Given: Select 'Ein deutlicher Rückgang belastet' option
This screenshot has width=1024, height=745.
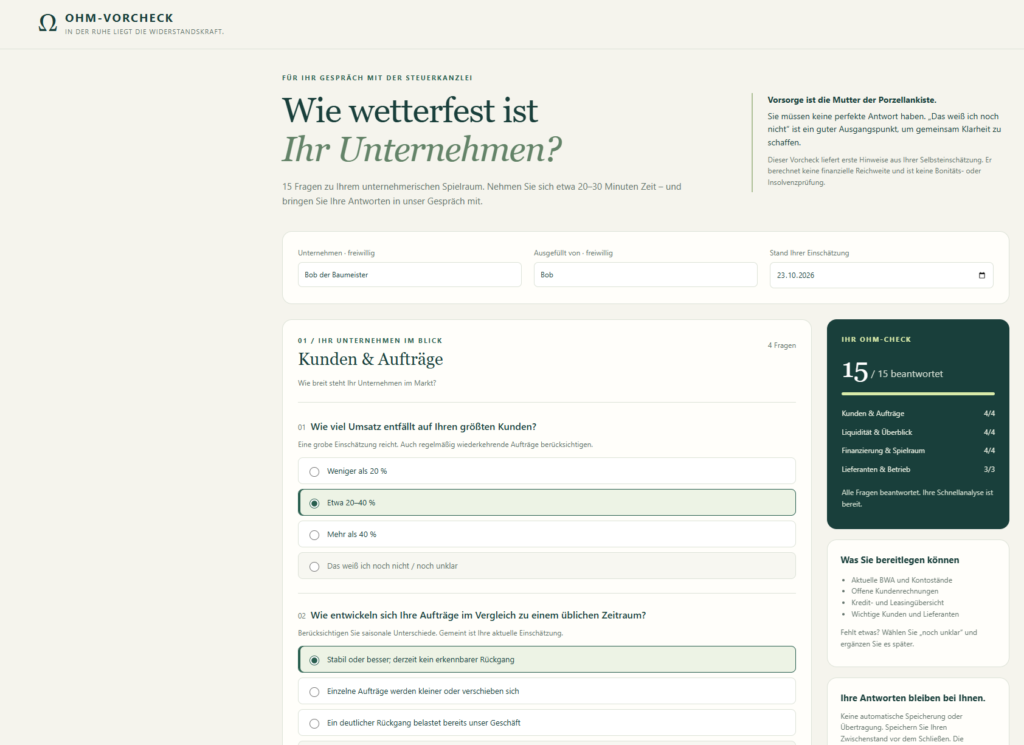Looking at the screenshot, I should (547, 723).
